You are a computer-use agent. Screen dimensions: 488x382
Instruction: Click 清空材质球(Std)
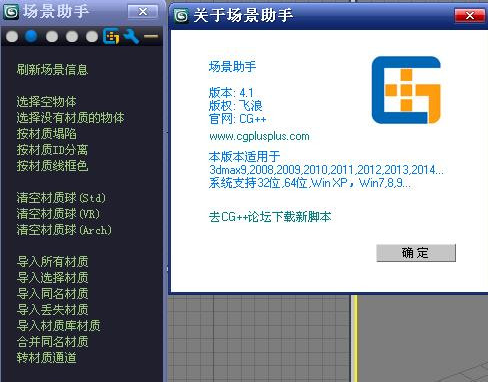tap(61, 198)
